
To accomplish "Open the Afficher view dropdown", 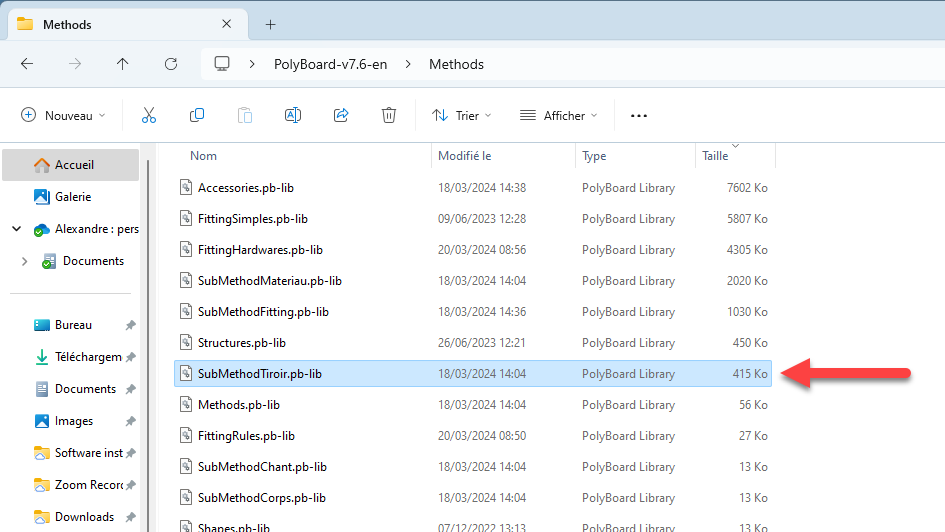I will click(559, 115).
